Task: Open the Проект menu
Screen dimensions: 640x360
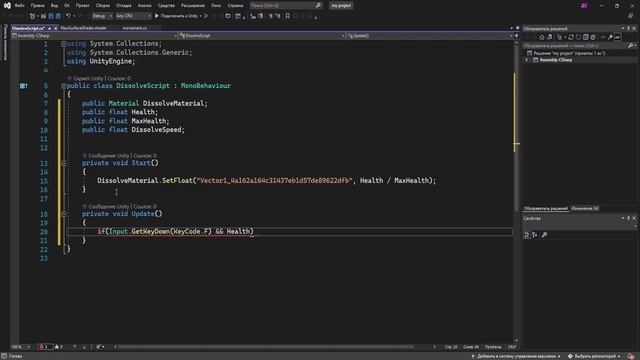Action: tap(82, 6)
